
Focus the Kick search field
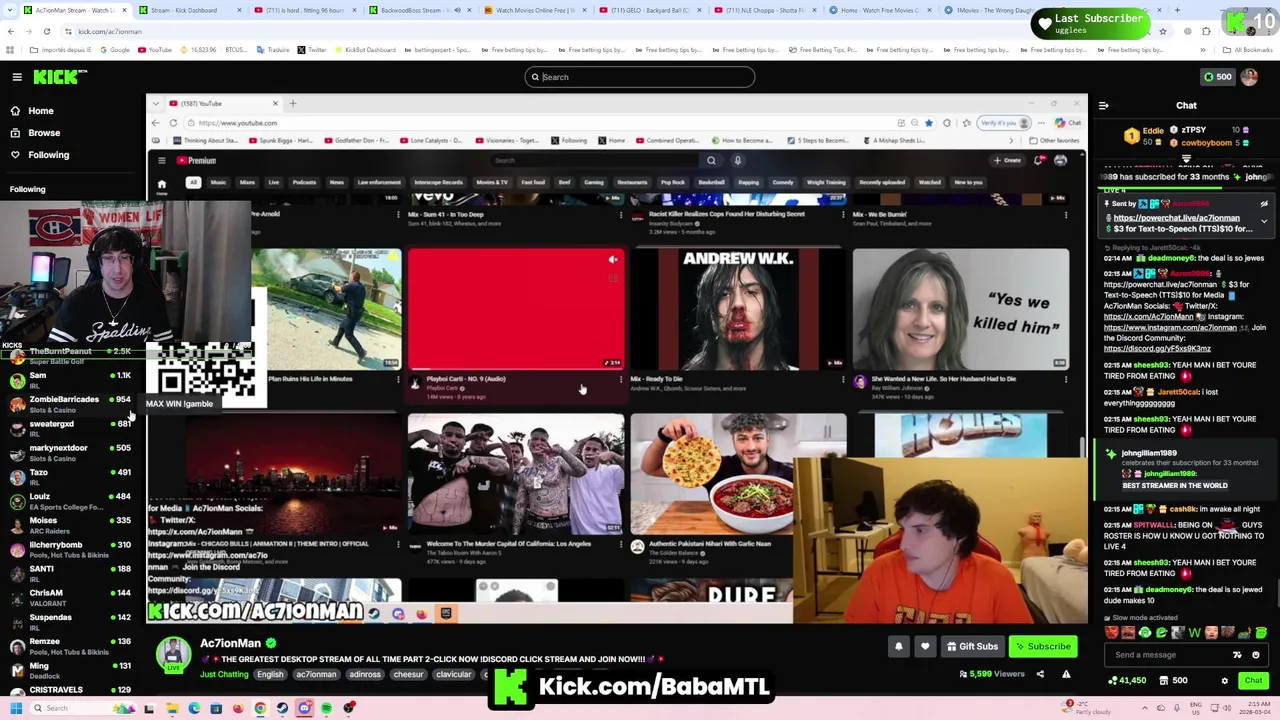click(640, 77)
